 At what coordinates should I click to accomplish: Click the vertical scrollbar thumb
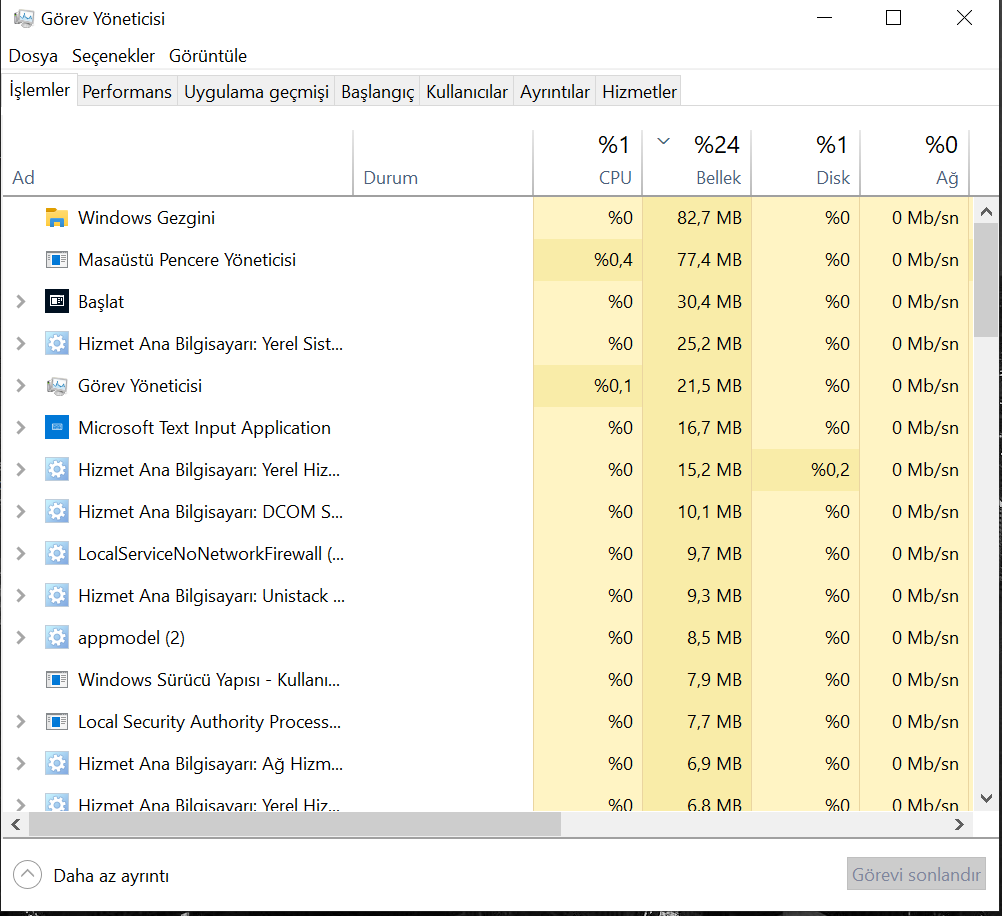point(987,280)
